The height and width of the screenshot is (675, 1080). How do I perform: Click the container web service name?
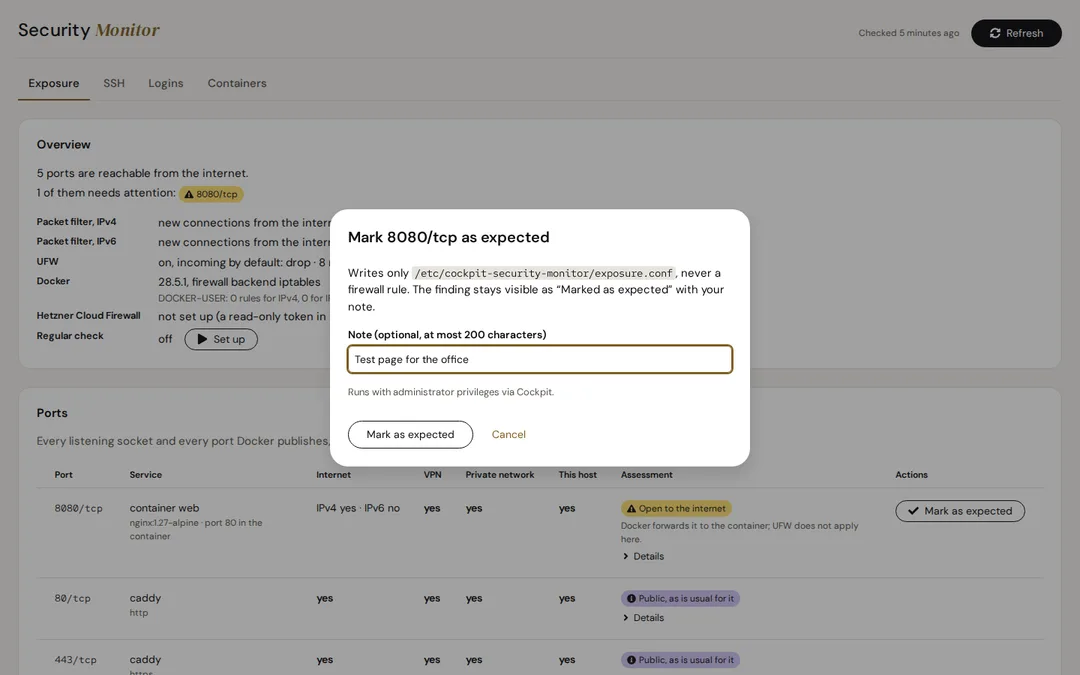(164, 508)
